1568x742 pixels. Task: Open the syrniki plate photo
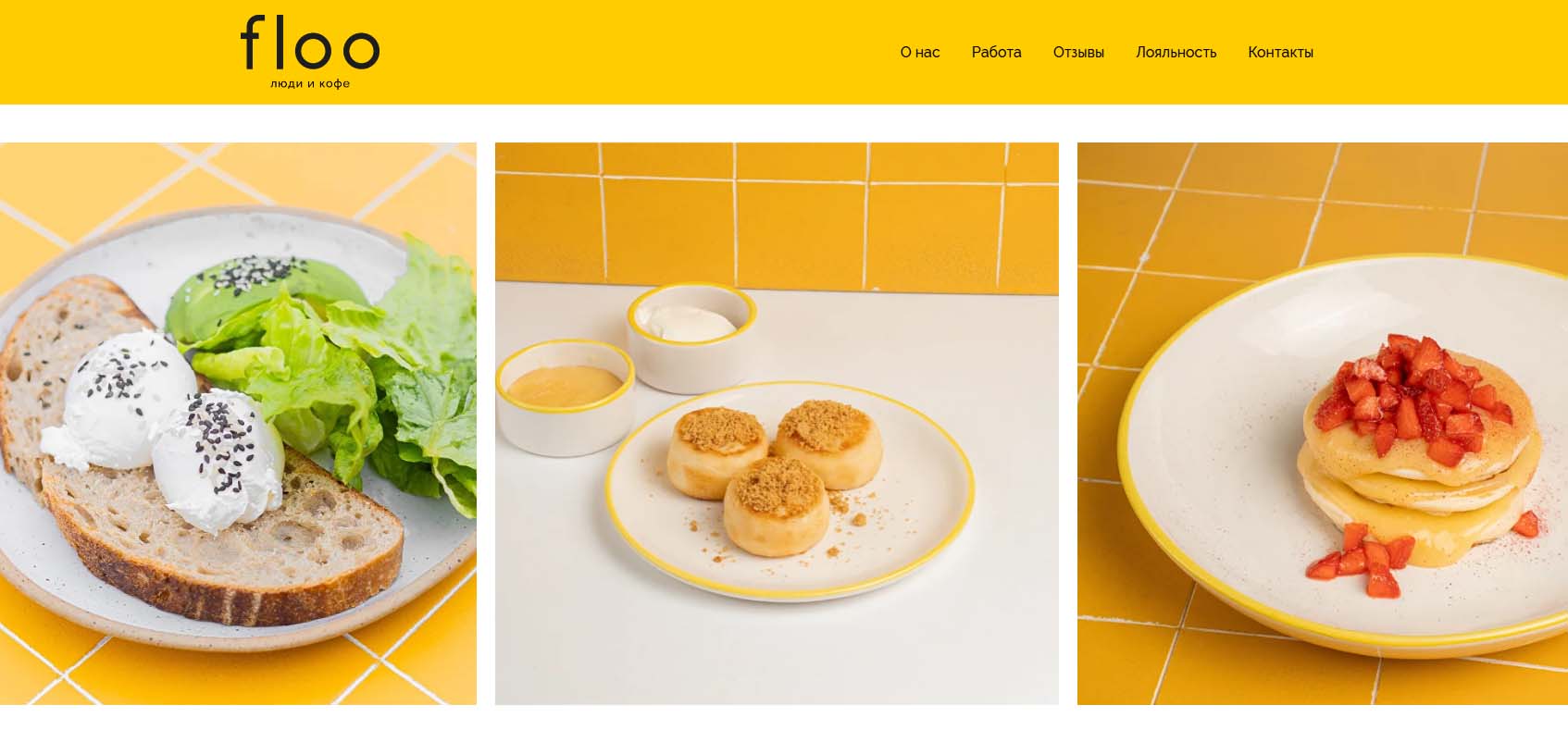(x=777, y=424)
